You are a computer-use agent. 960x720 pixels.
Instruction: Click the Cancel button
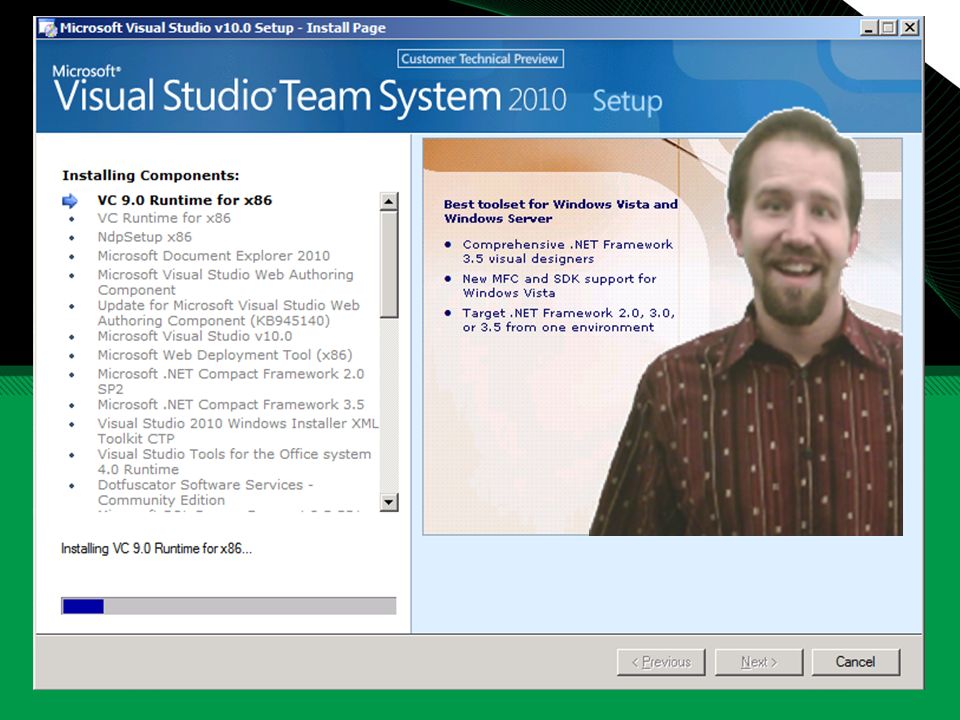[855, 662]
